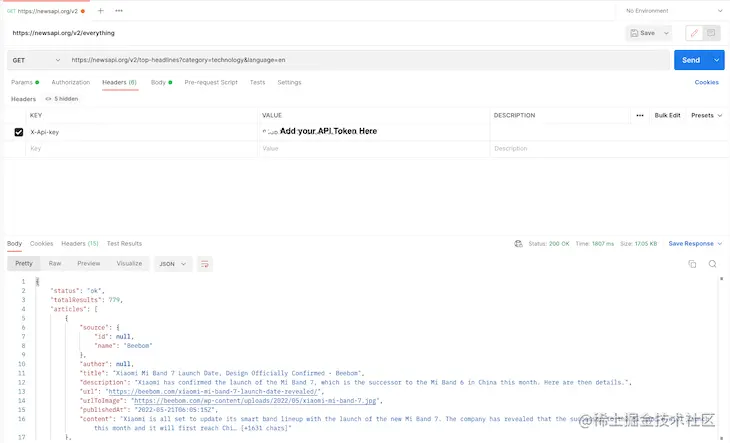
Task: Click the X-Api-key key cell
Action: tap(141, 132)
